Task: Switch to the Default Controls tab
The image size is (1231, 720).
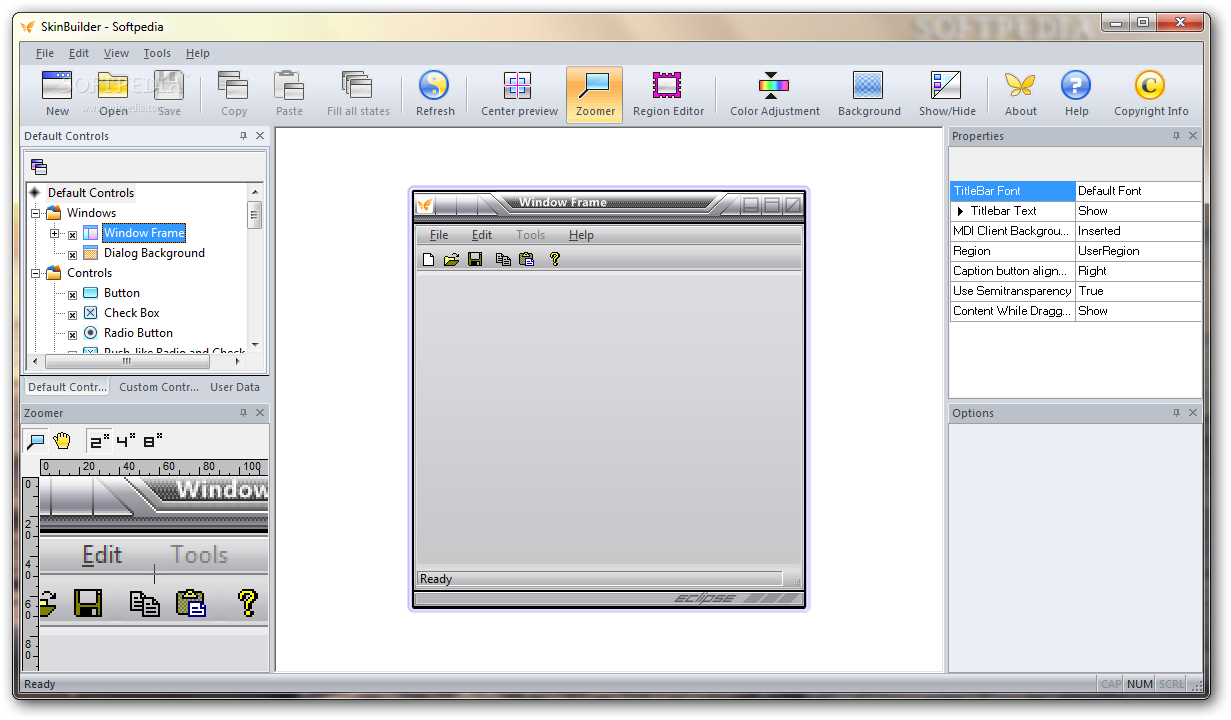Action: click(x=67, y=387)
